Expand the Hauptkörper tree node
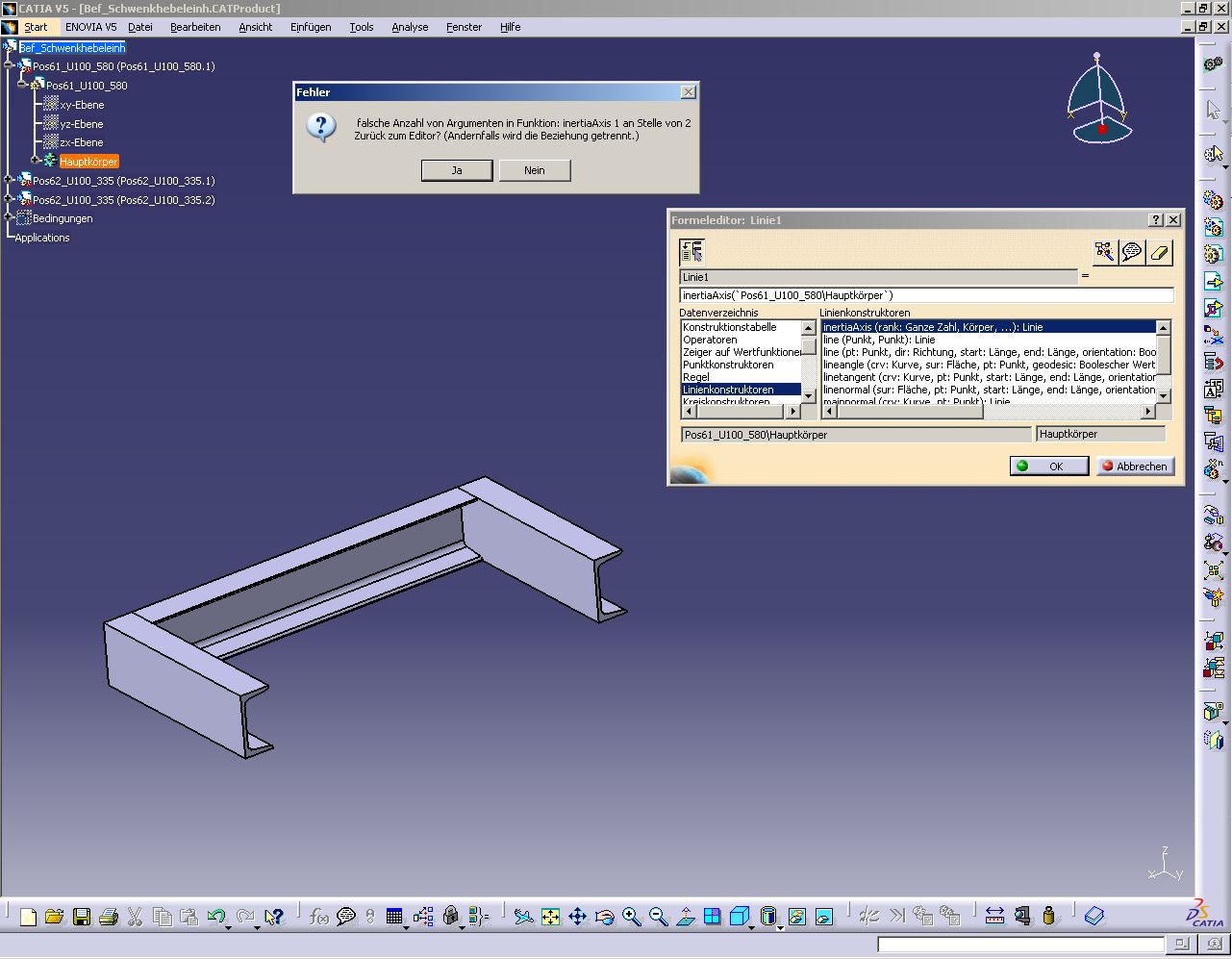The height and width of the screenshot is (959, 1232). point(36,161)
